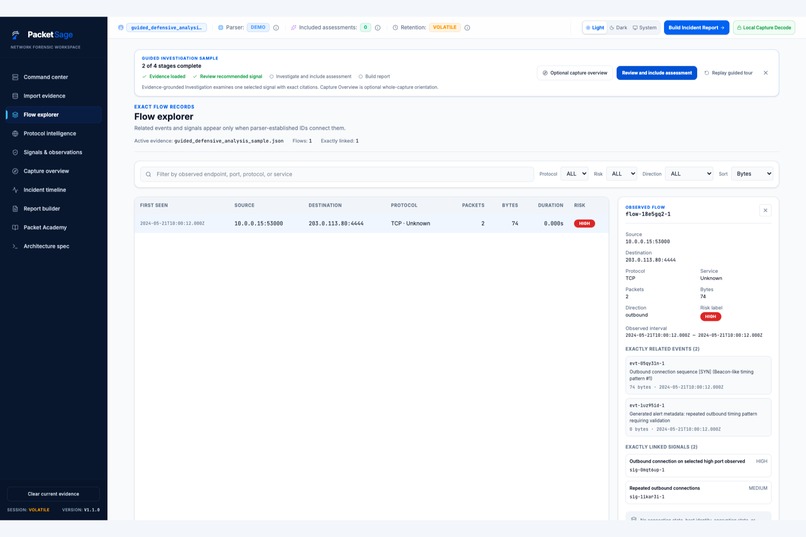Dismiss the guided investigation banner
Image resolution: width=806 pixels, height=537 pixels.
(x=765, y=73)
